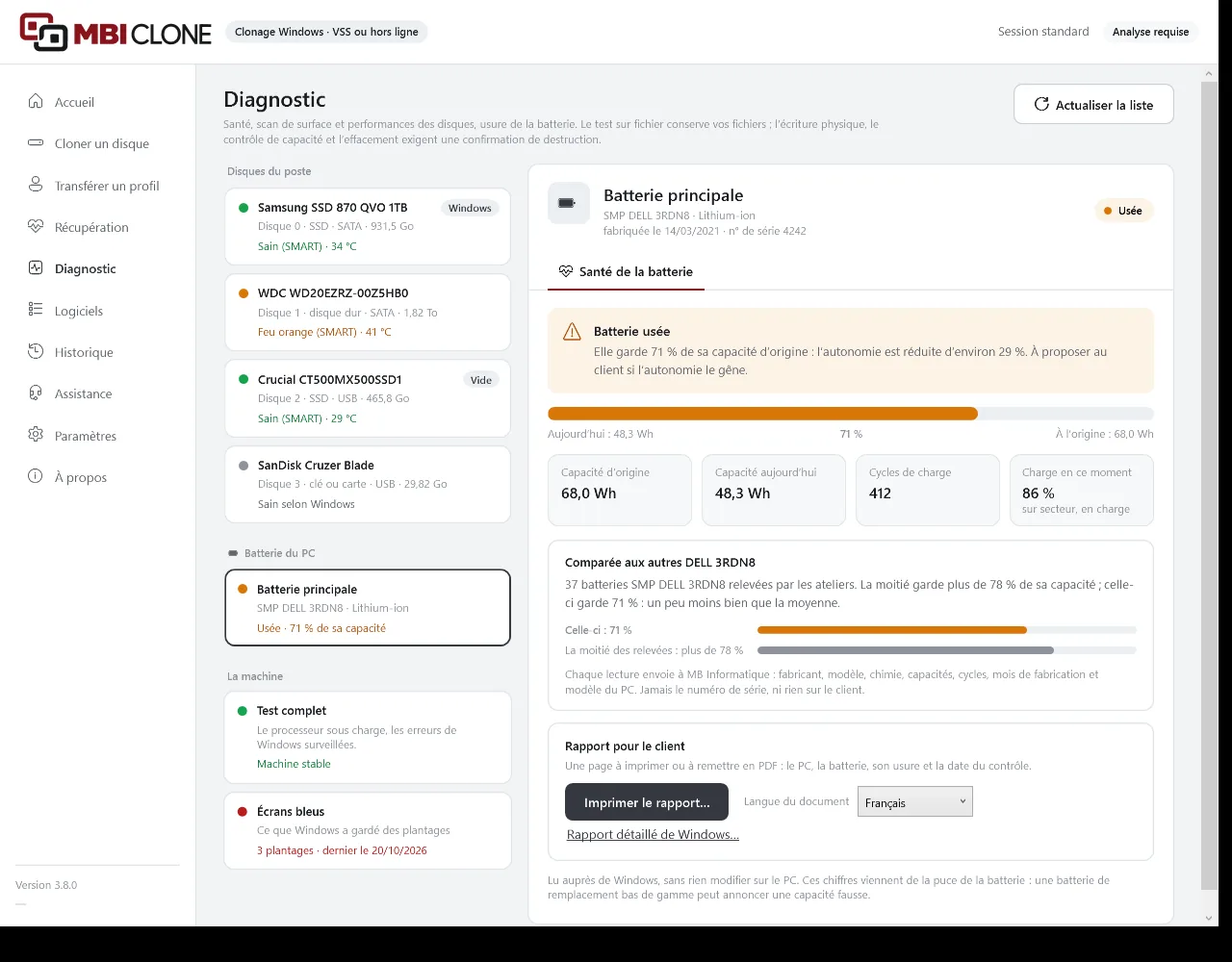Image resolution: width=1232 pixels, height=962 pixels.
Task: Open the Rapport détaillé de Windows link
Action: (x=653, y=834)
